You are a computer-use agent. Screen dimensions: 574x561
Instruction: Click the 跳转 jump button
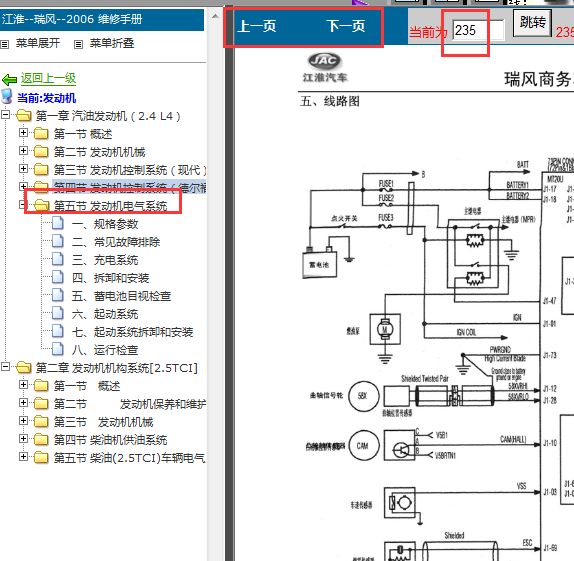pos(532,23)
